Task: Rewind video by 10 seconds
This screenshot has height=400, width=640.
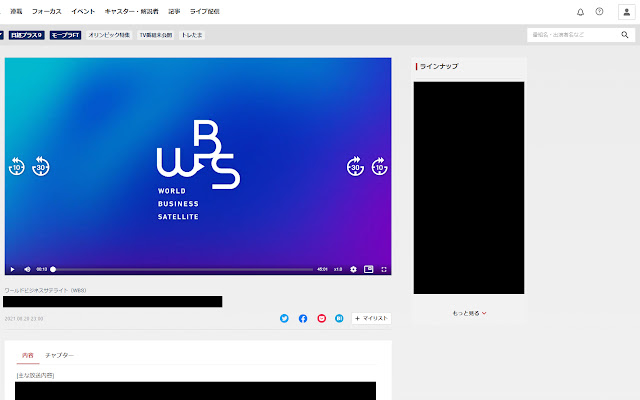Action: (17, 166)
